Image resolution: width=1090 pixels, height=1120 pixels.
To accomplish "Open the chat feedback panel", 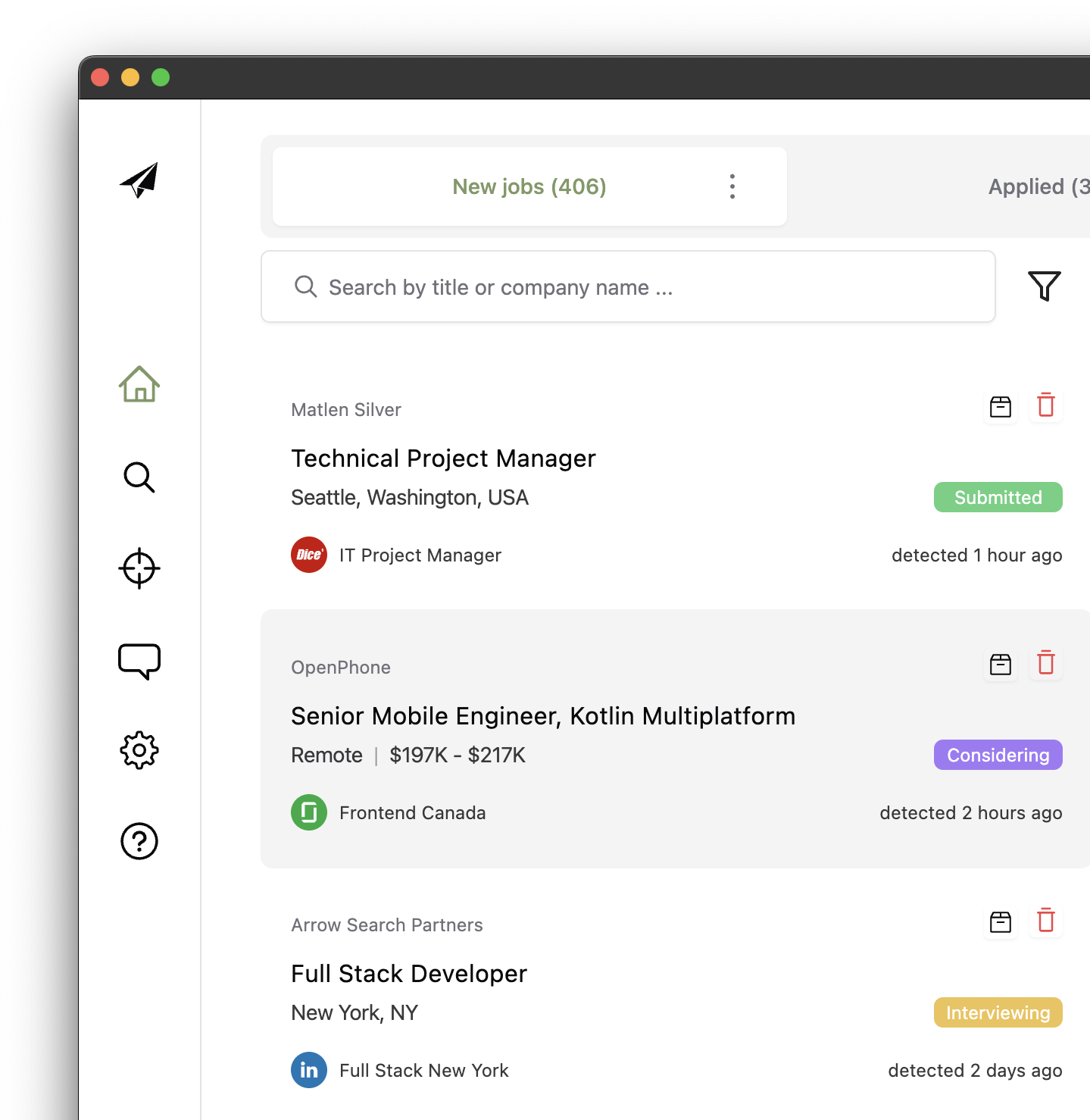I will tap(139, 661).
